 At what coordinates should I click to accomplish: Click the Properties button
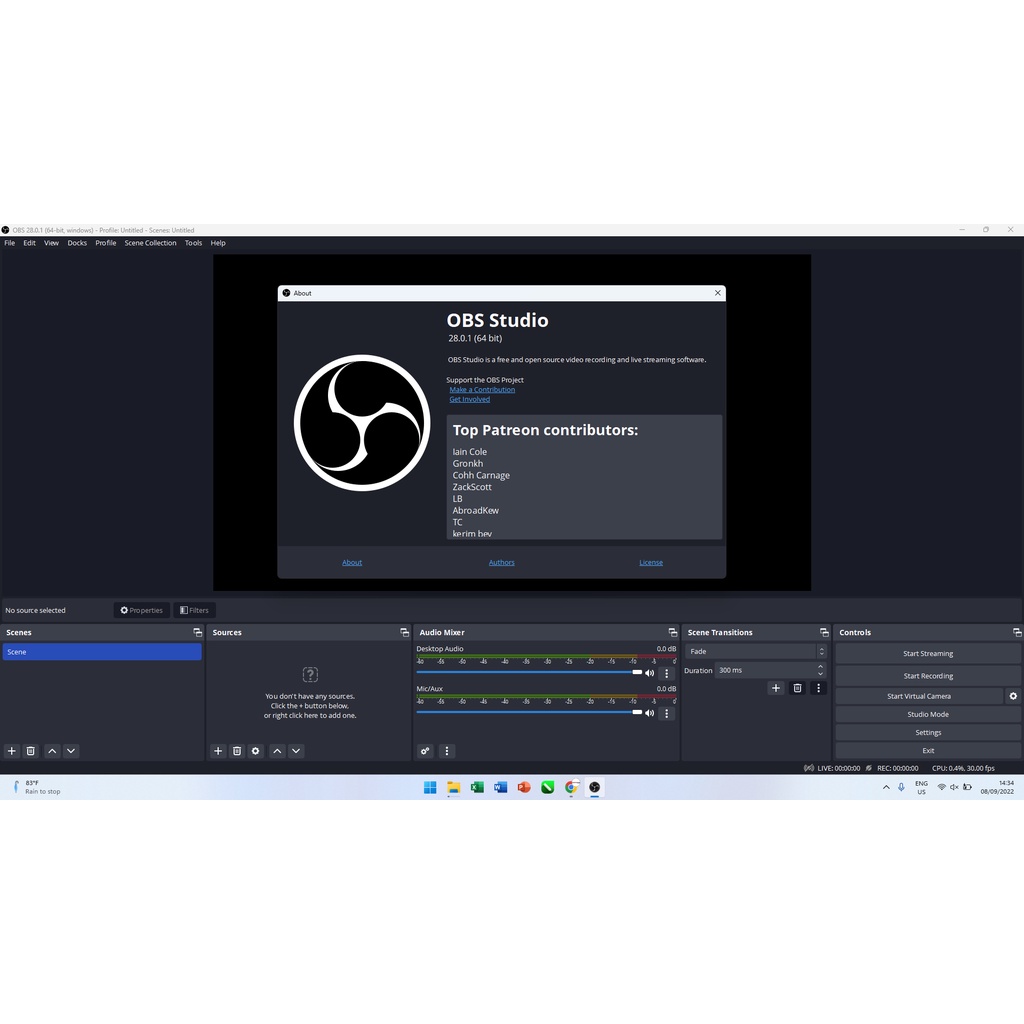pyautogui.click(x=142, y=610)
